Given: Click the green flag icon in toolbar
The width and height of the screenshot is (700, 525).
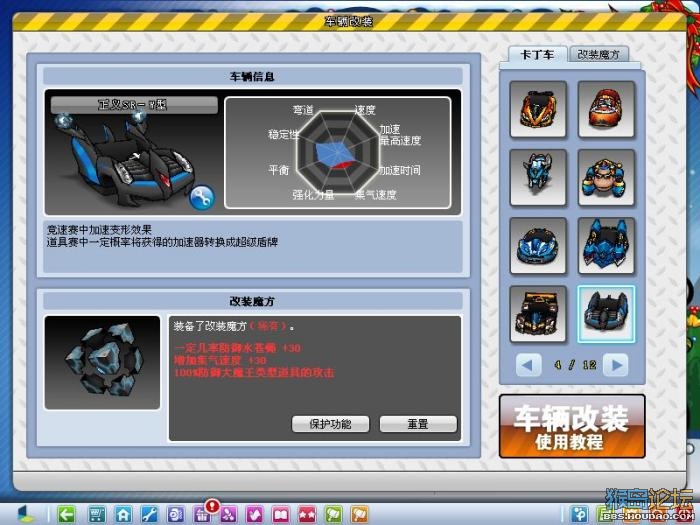Looking at the screenshot, I should coord(333,514).
